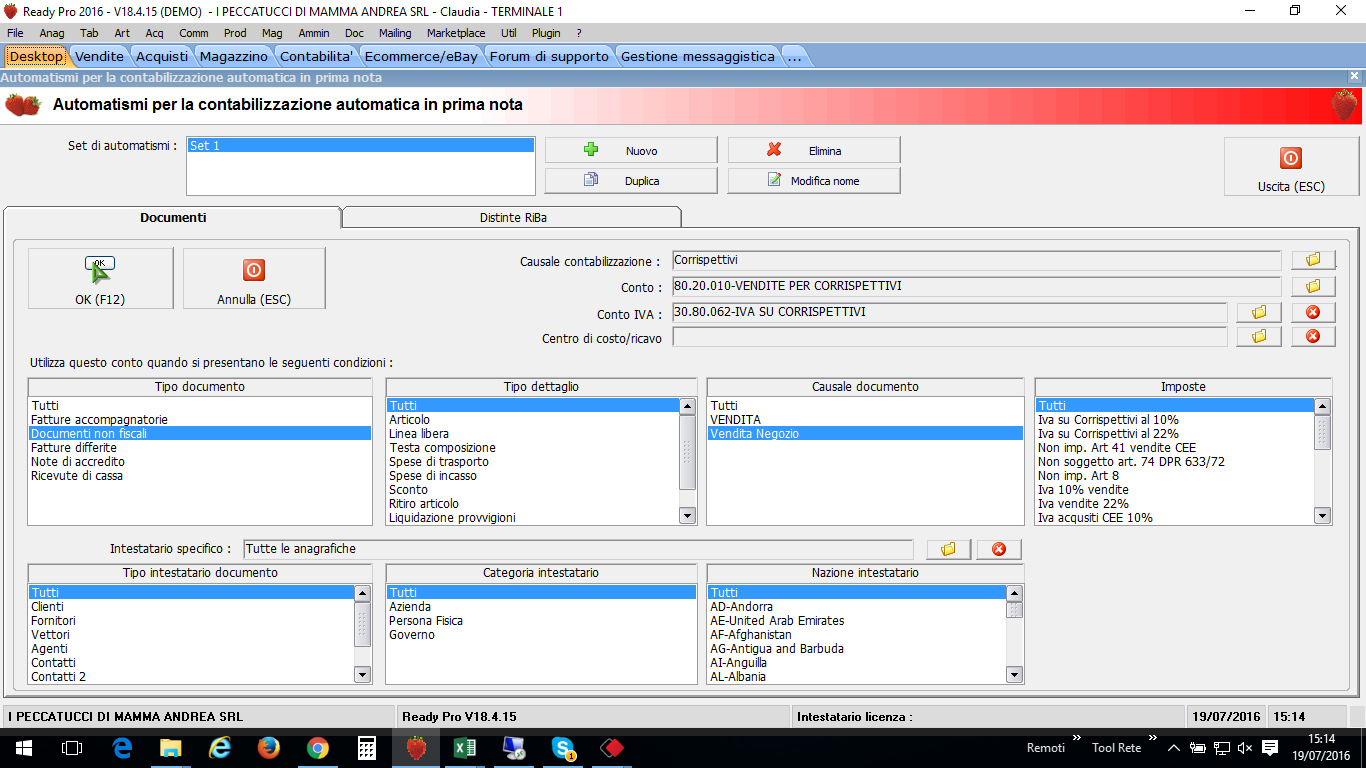
Task: Open the Marketplace menu
Action: pos(456,33)
